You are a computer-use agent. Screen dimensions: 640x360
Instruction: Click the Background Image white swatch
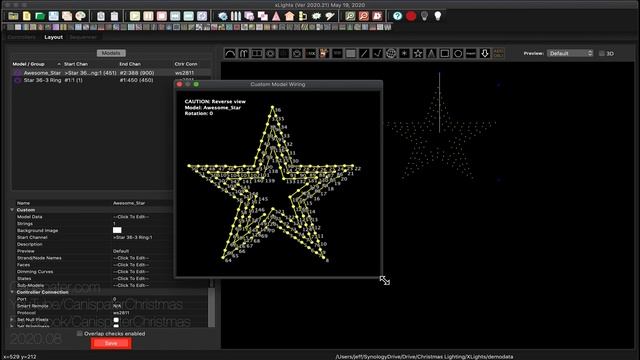[x=117, y=230]
